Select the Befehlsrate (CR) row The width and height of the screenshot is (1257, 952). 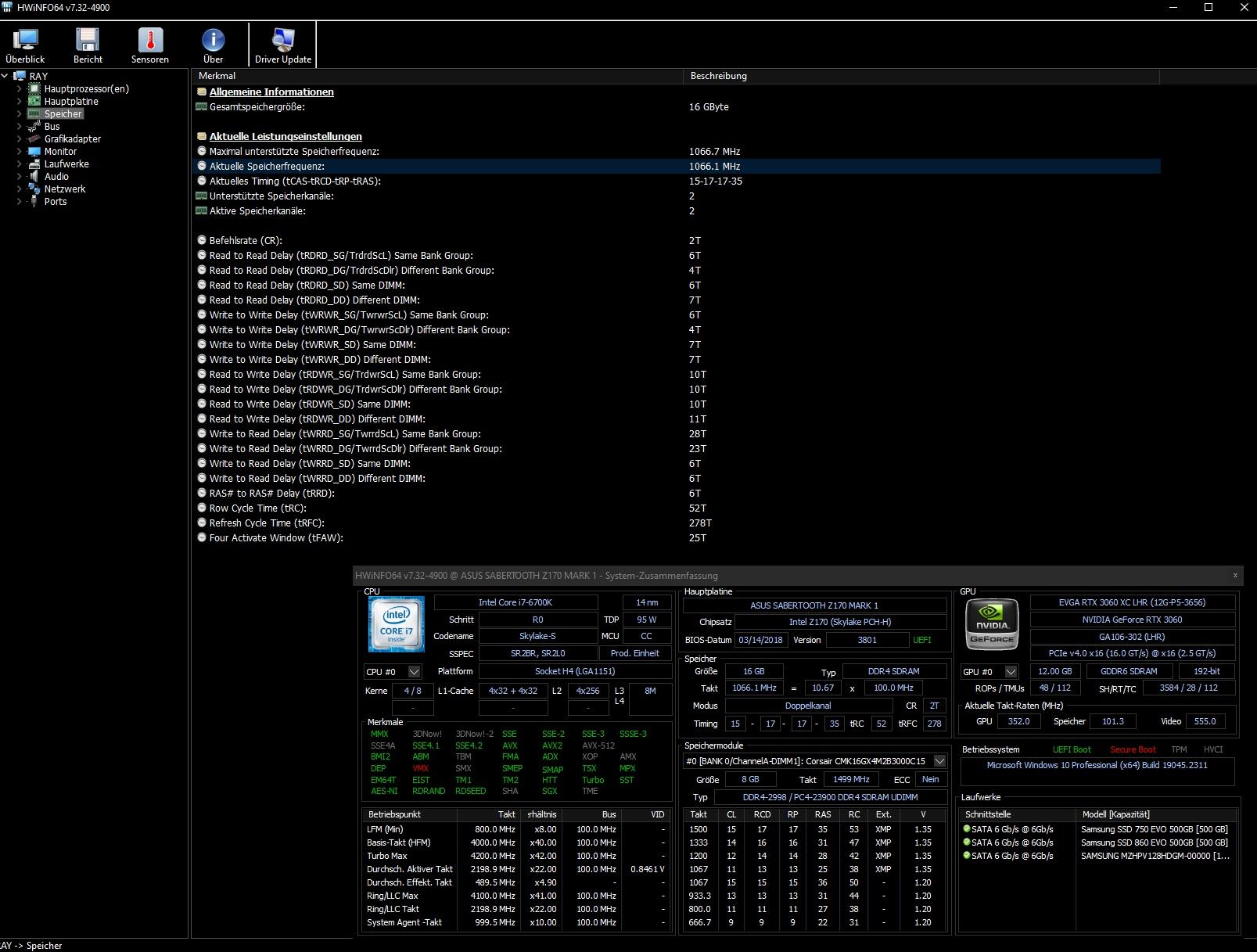pos(246,241)
